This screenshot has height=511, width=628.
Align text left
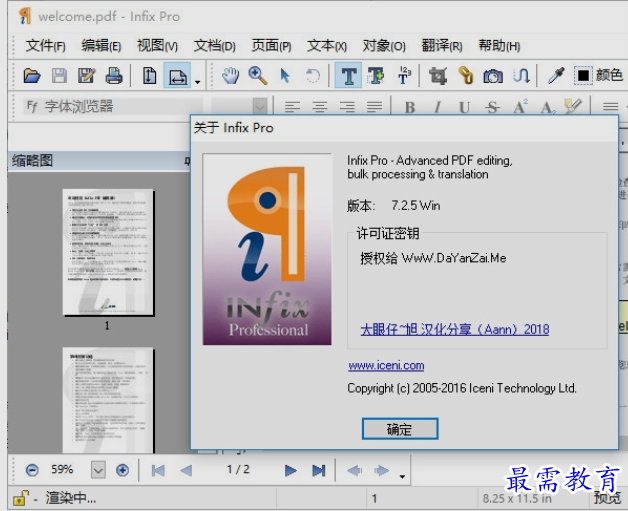[x=292, y=107]
